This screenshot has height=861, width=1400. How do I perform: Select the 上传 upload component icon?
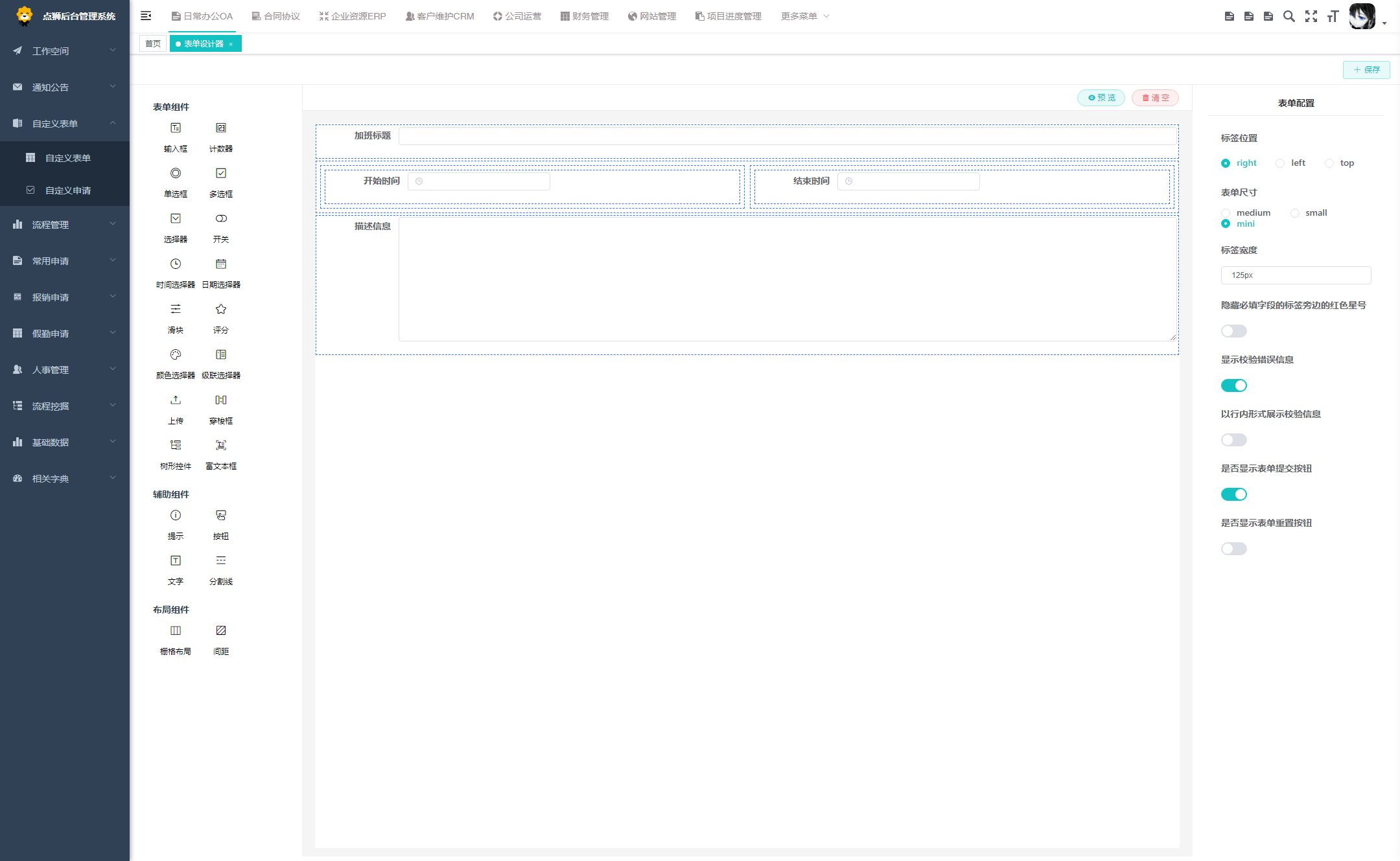coord(176,400)
